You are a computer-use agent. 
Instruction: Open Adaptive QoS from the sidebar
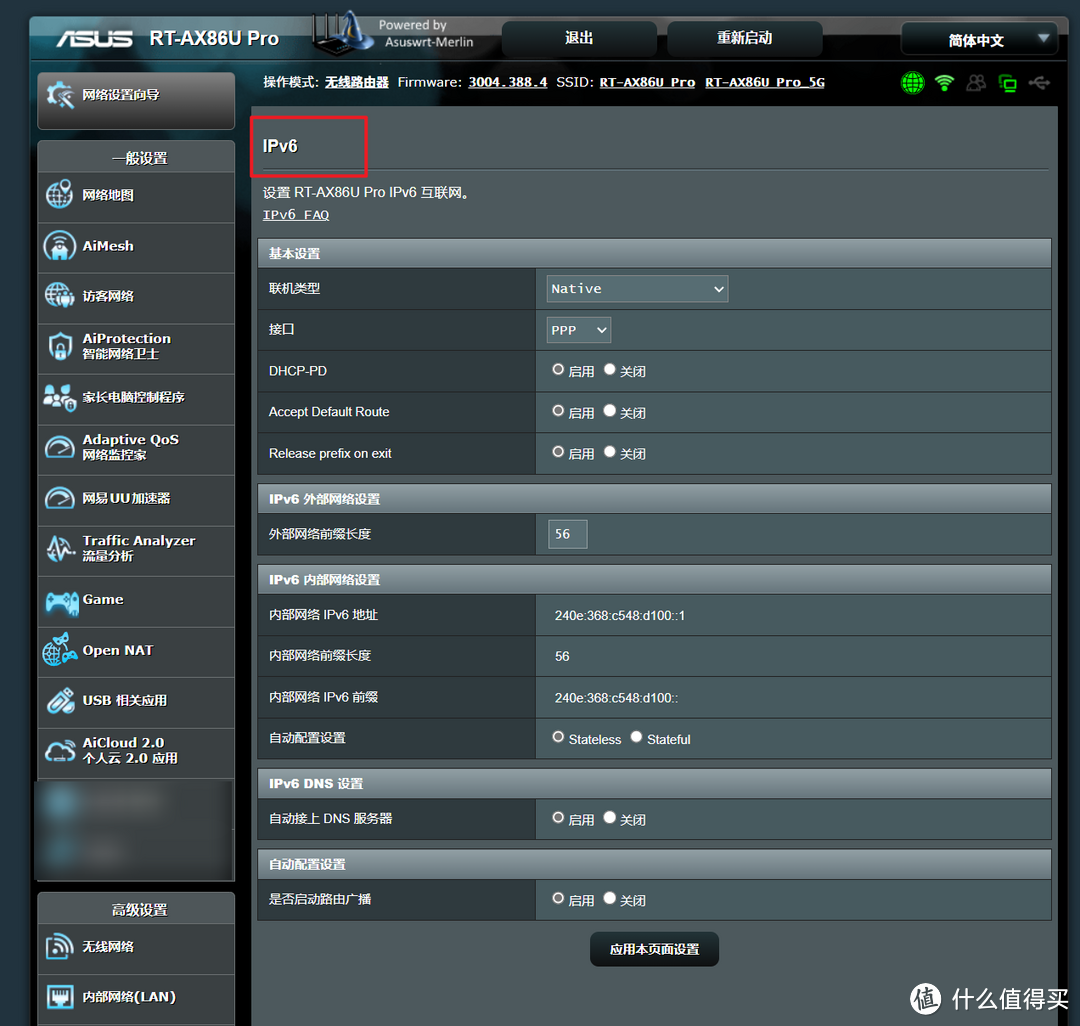130,447
